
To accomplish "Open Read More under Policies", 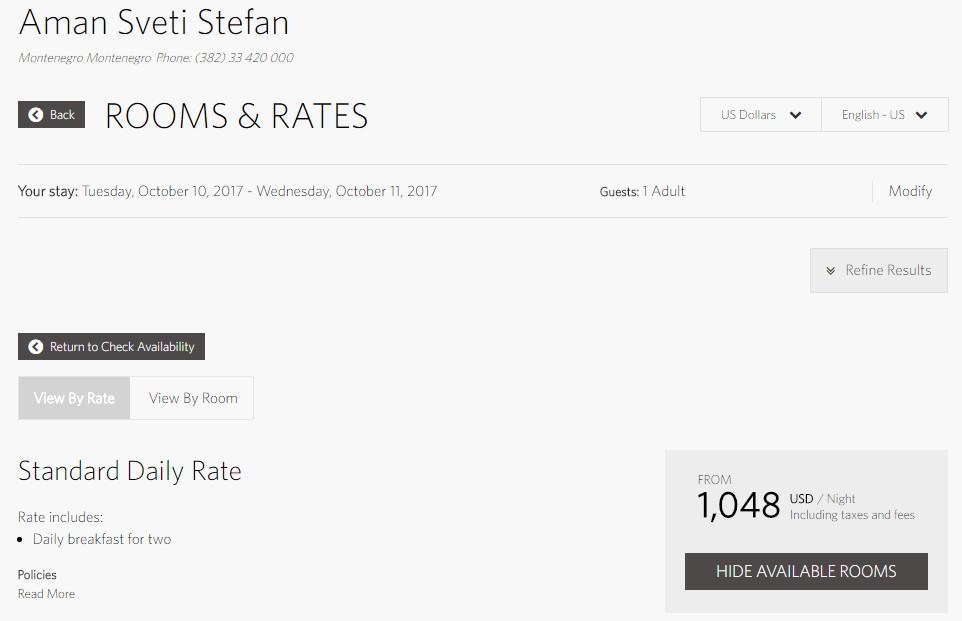I will (x=46, y=593).
